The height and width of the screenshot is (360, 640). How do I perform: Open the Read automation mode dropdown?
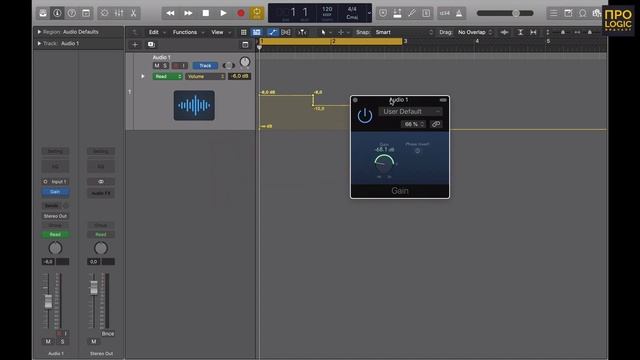[167, 76]
